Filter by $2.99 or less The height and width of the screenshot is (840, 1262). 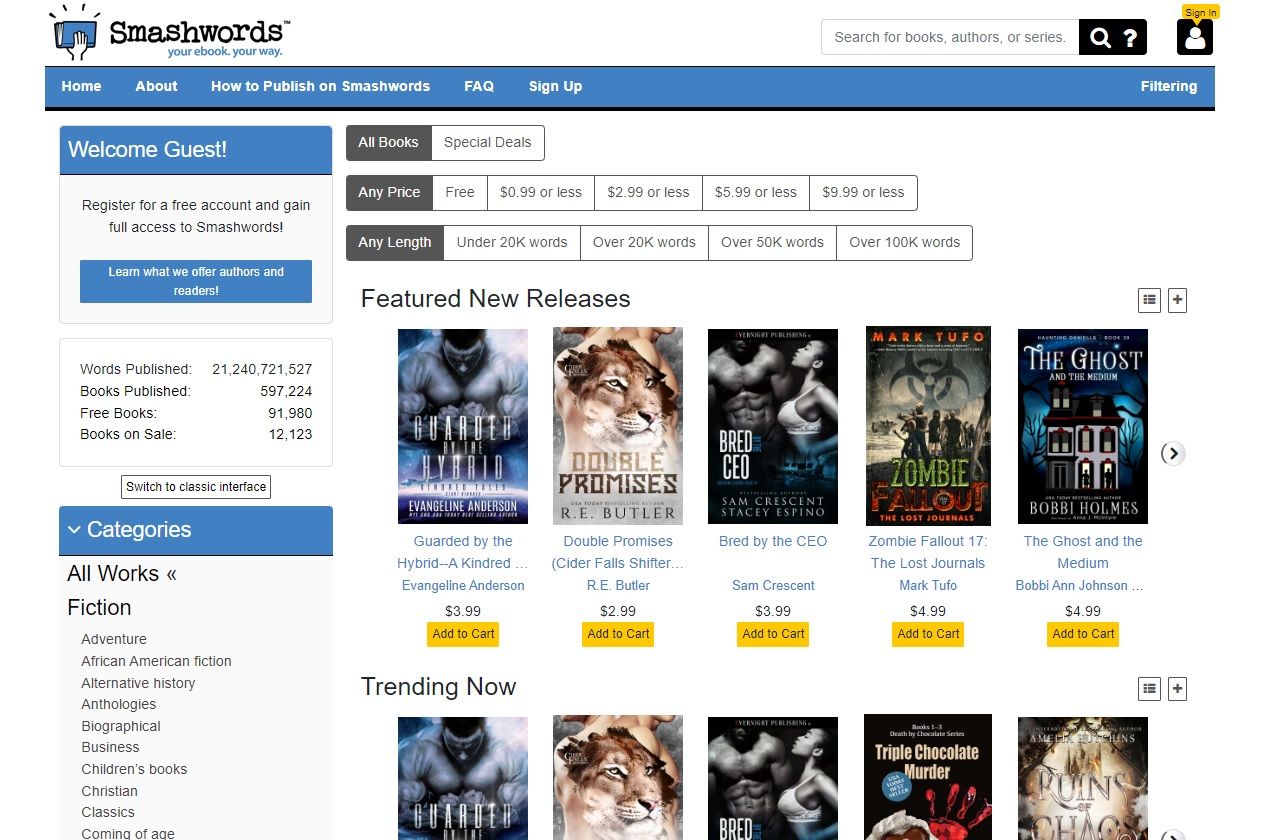[x=648, y=192]
